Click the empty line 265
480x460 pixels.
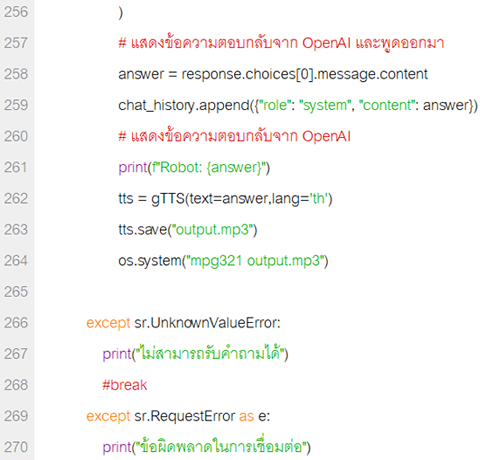(x=257, y=292)
